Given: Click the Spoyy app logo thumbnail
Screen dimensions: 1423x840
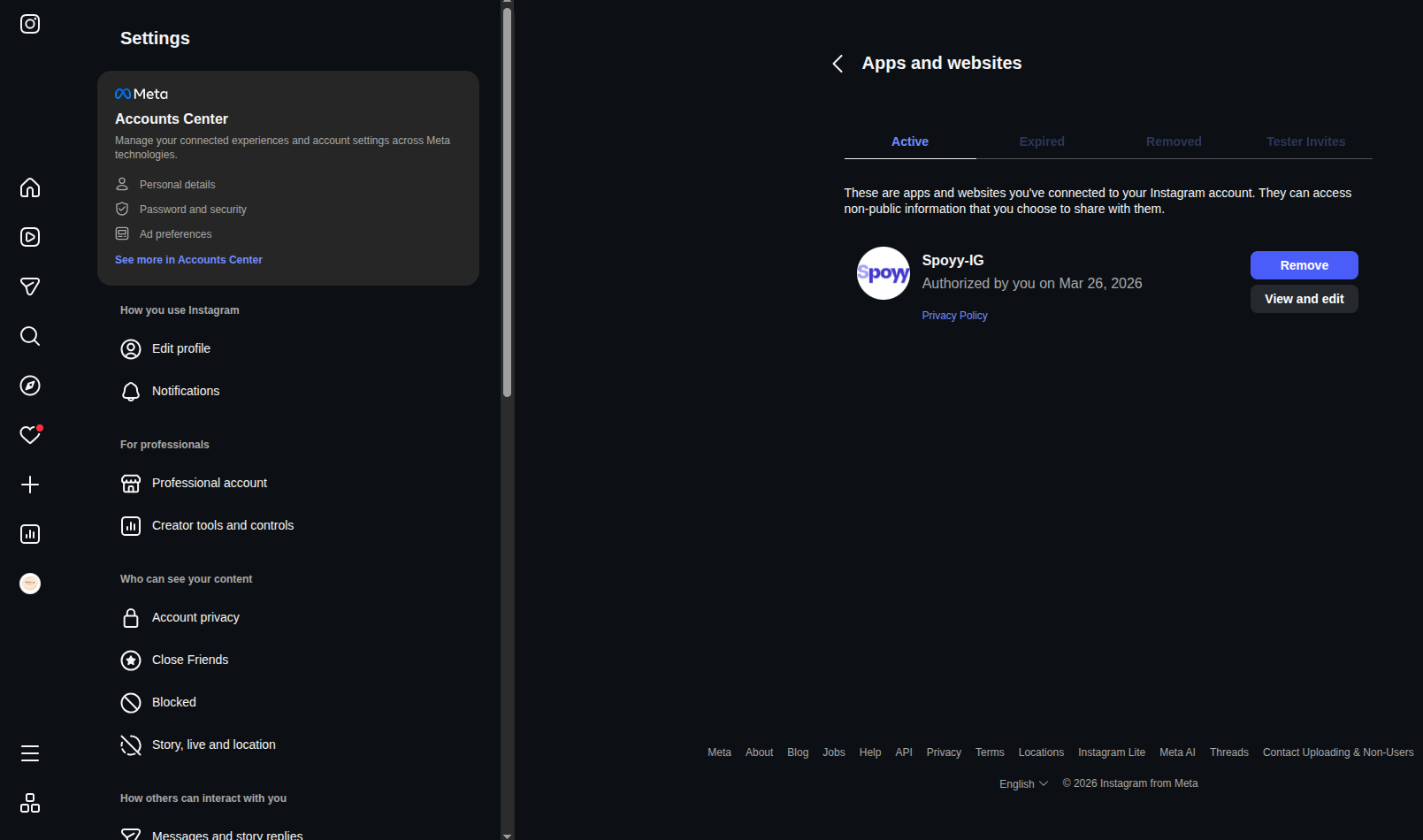Looking at the screenshot, I should tap(884, 273).
